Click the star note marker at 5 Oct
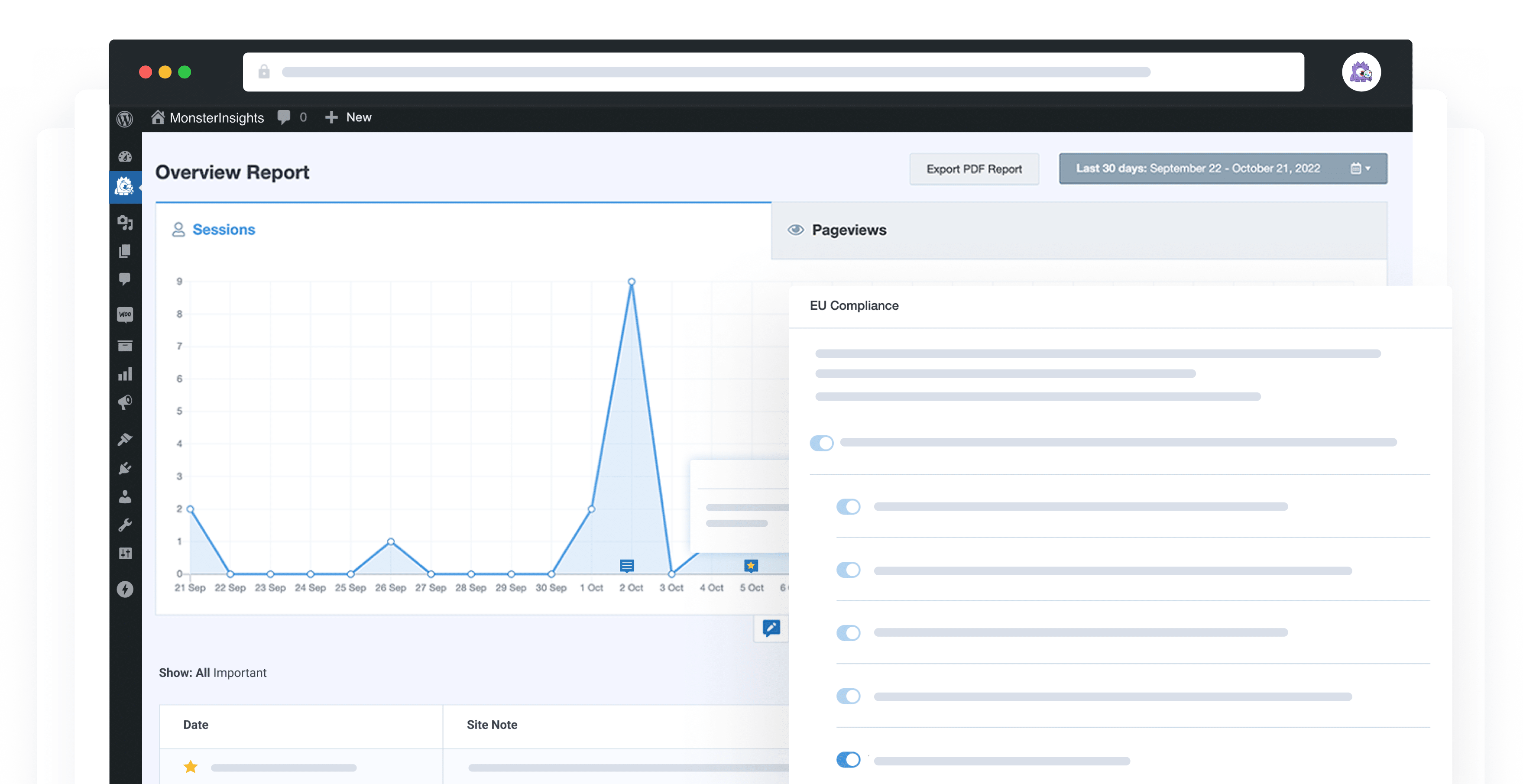Viewport: 1523px width, 784px height. (751, 566)
